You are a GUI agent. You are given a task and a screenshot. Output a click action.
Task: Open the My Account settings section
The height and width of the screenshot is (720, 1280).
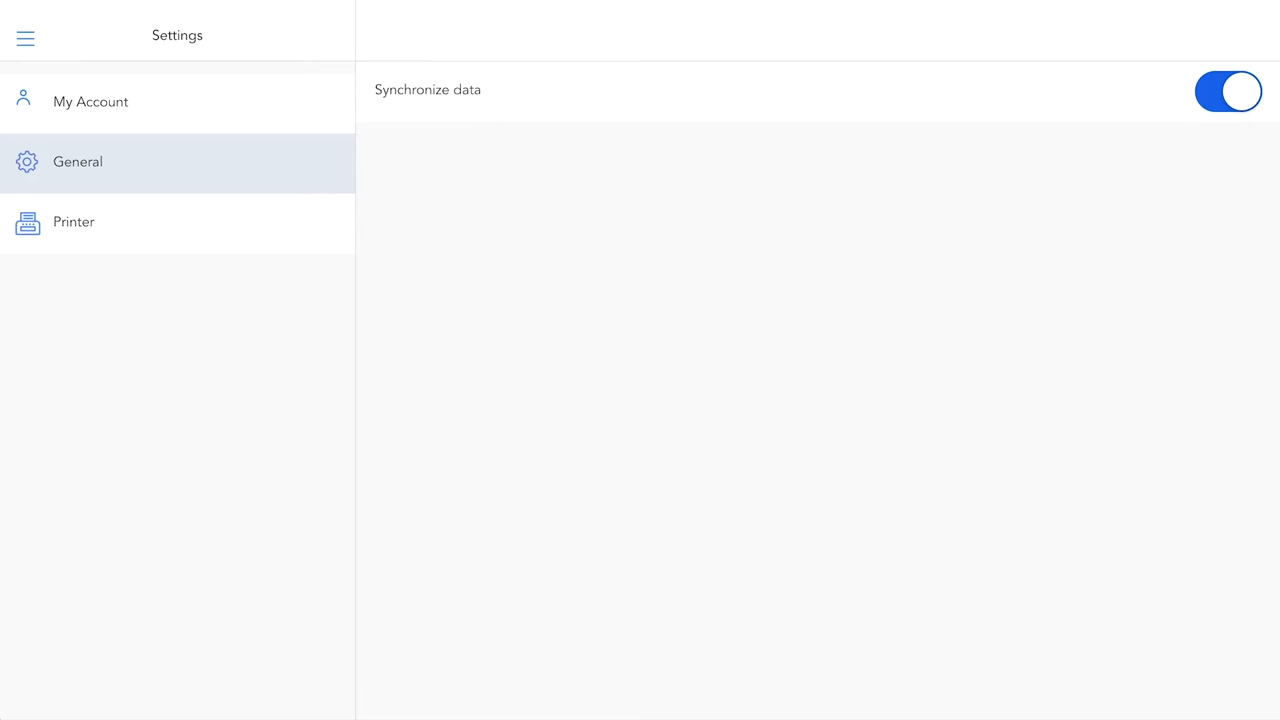point(177,102)
